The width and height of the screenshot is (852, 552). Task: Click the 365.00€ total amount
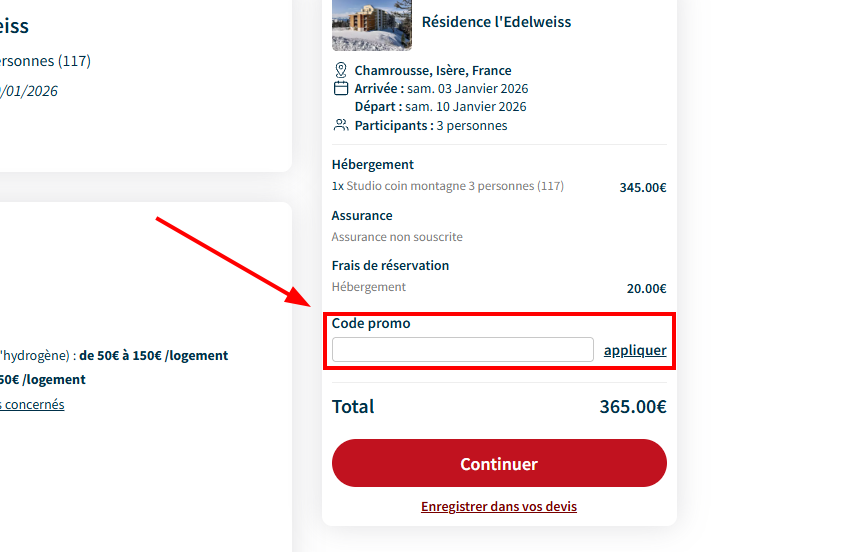[x=633, y=407]
